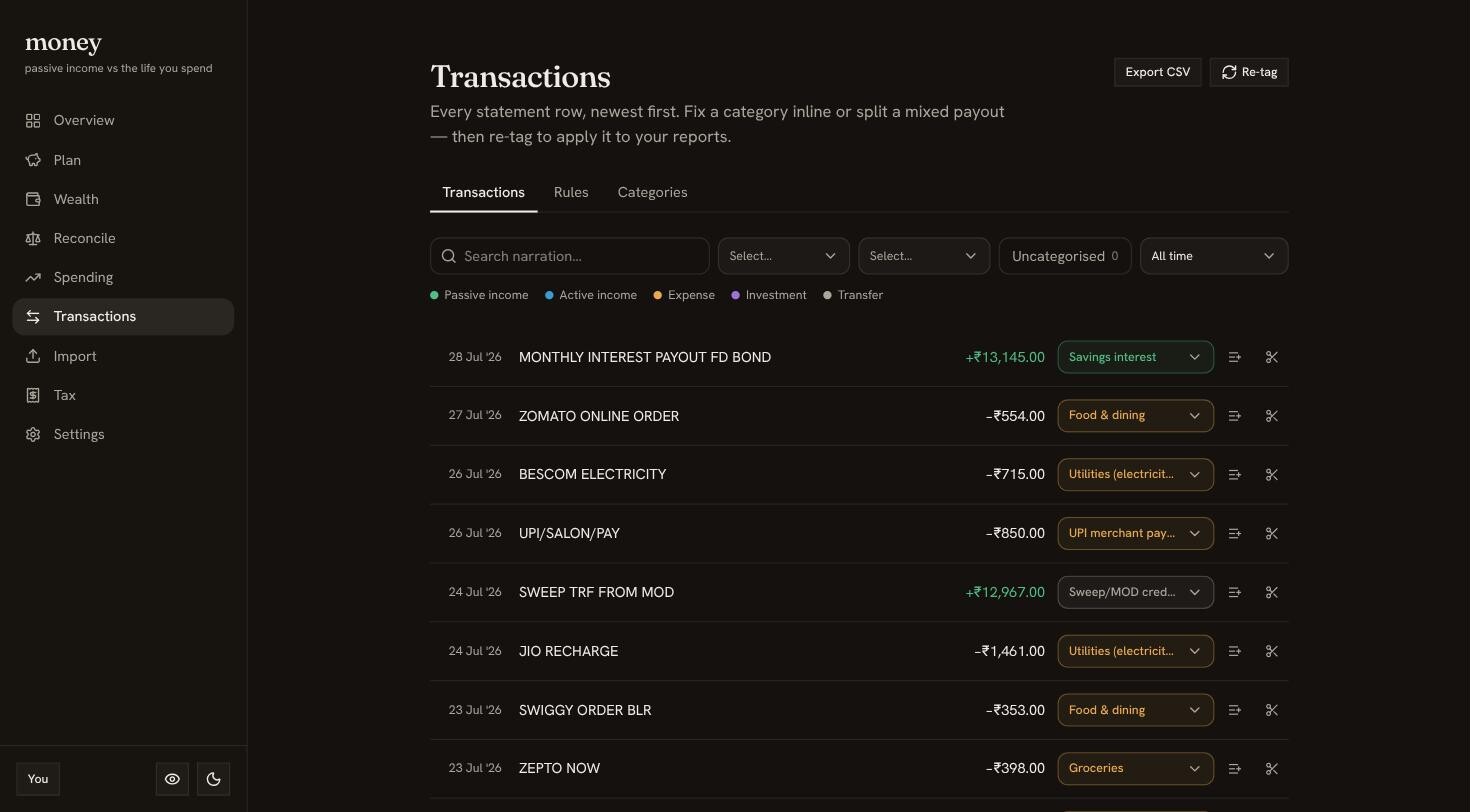Click the Settings gear icon
Image resolution: width=1470 pixels, height=812 pixels.
click(x=33, y=434)
